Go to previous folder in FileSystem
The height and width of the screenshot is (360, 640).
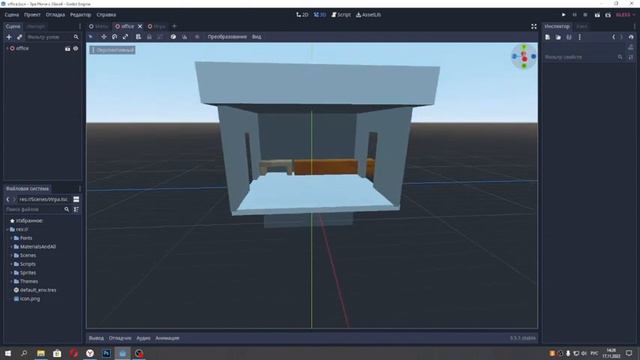[8, 200]
